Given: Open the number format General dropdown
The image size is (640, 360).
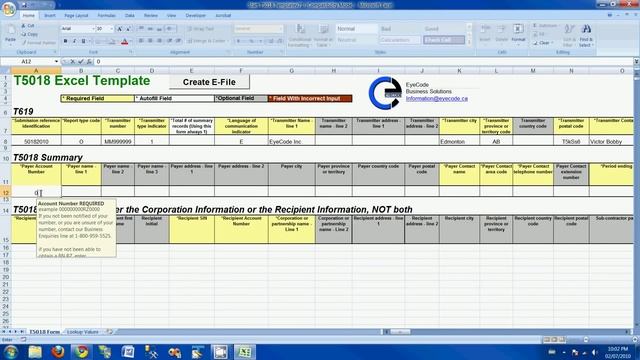Looking at the screenshot, I should [280, 29].
